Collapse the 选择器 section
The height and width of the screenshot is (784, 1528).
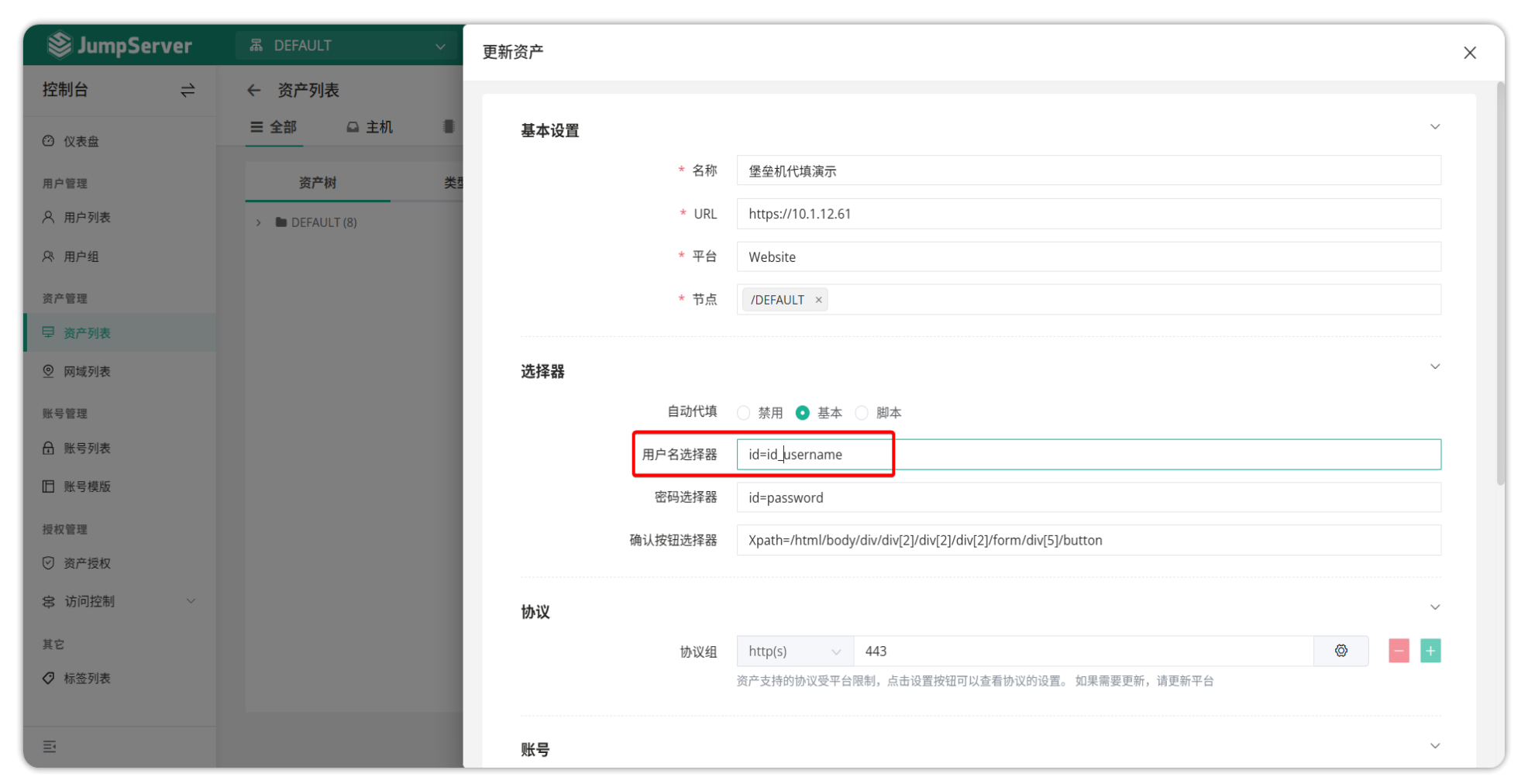click(x=1435, y=366)
